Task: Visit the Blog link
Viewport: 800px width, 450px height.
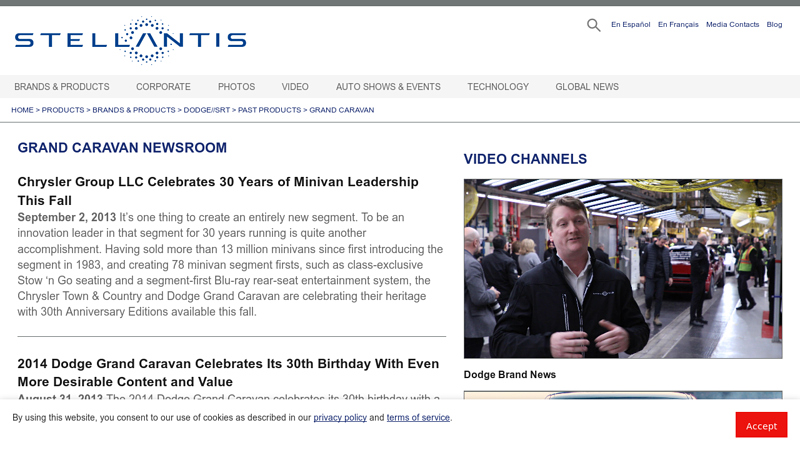Action: click(x=774, y=25)
